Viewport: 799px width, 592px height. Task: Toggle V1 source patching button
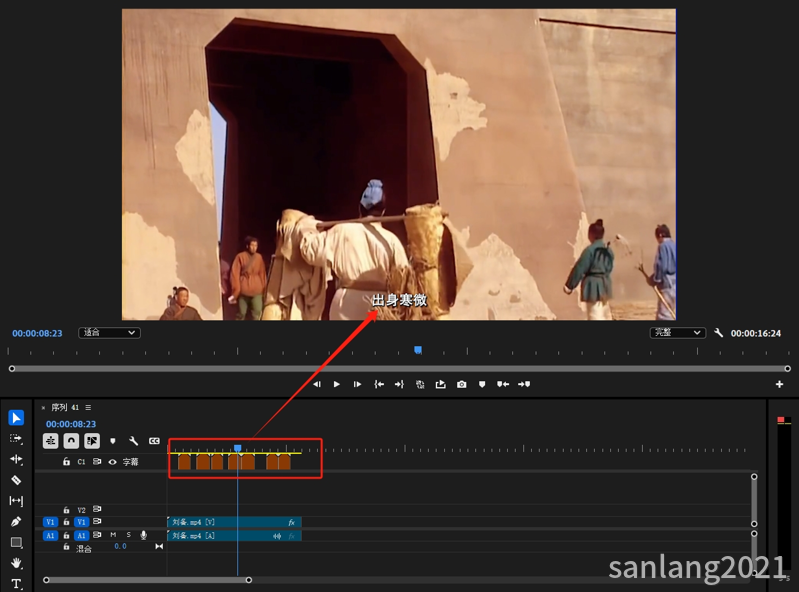point(50,522)
